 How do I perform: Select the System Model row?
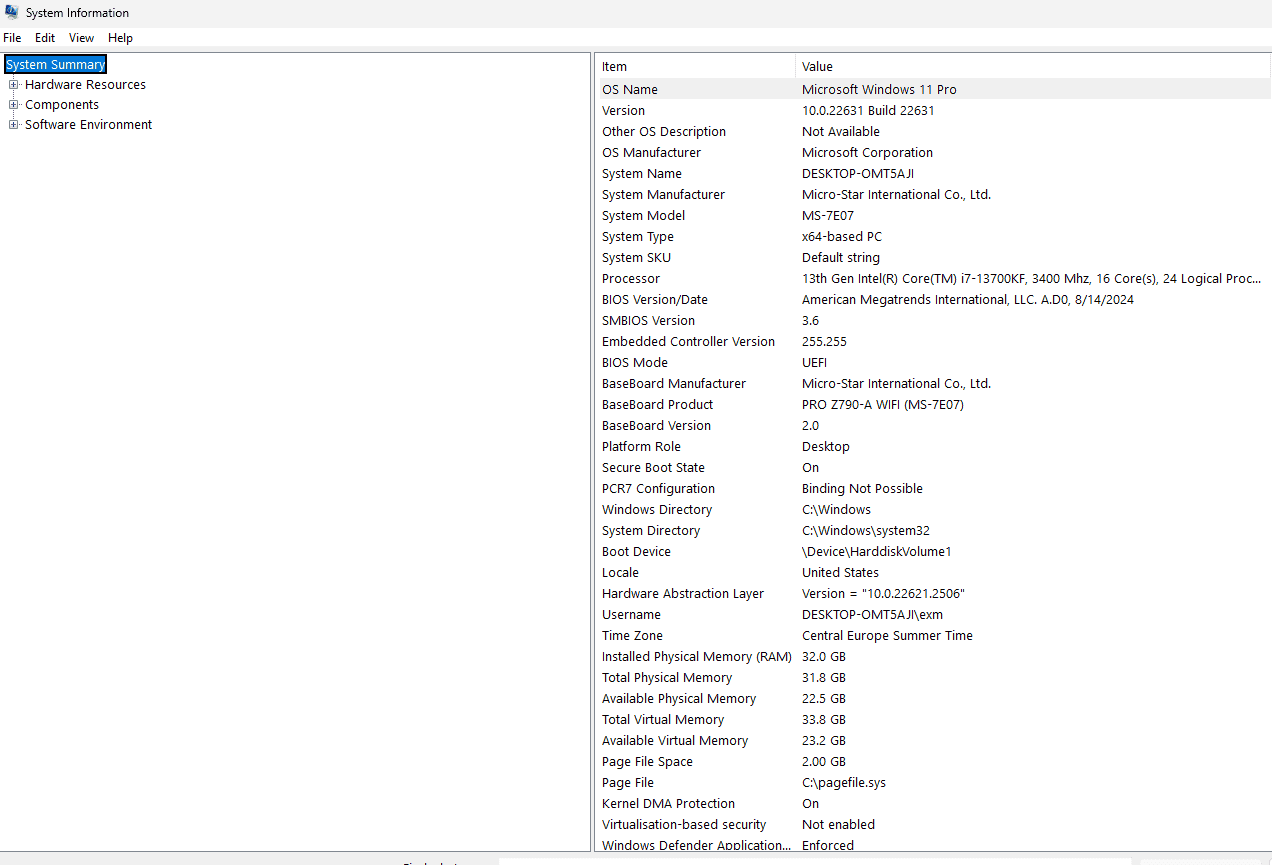[x=934, y=216]
